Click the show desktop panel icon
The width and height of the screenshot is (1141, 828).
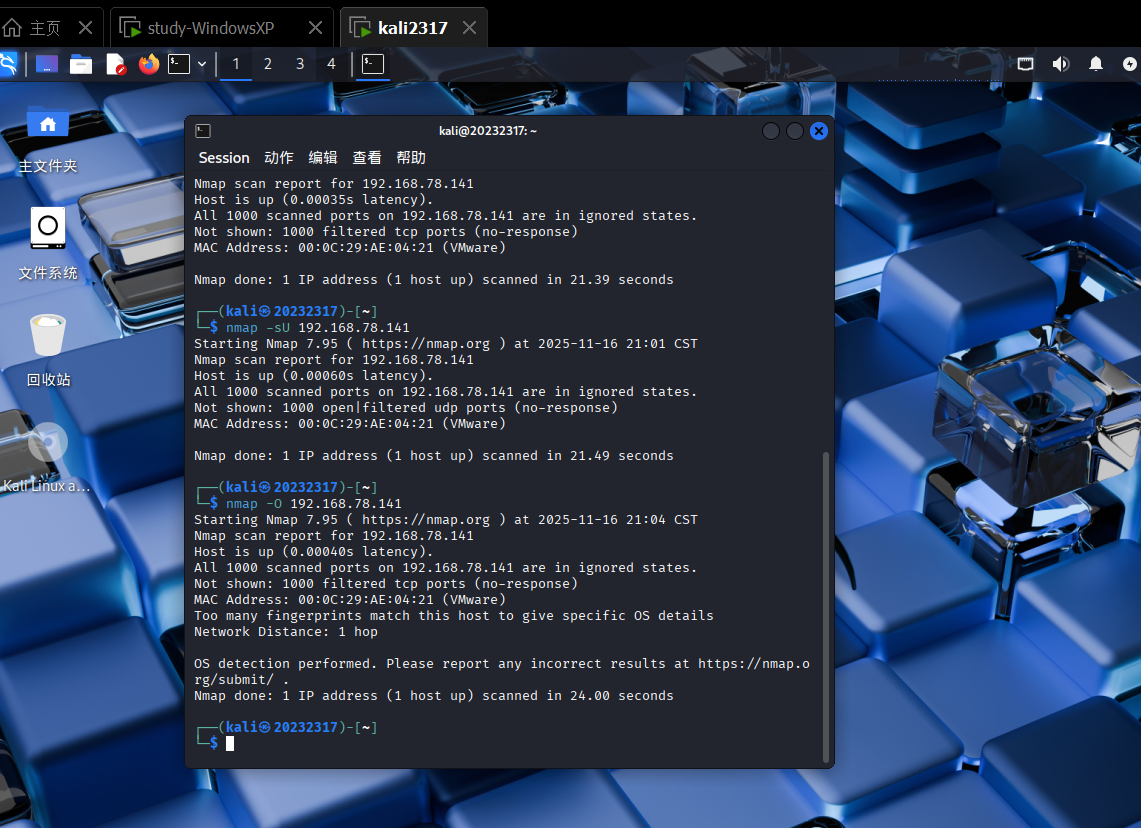(47, 64)
